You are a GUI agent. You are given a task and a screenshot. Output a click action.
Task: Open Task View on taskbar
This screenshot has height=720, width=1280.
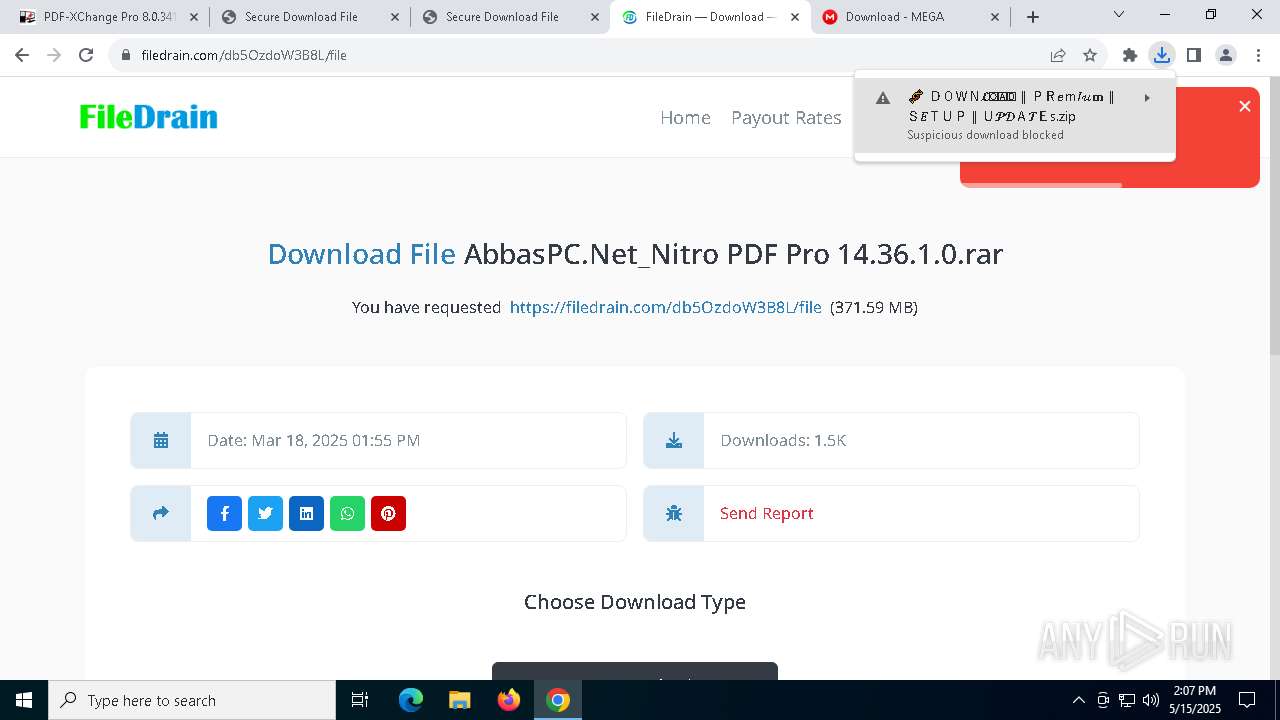click(x=360, y=700)
